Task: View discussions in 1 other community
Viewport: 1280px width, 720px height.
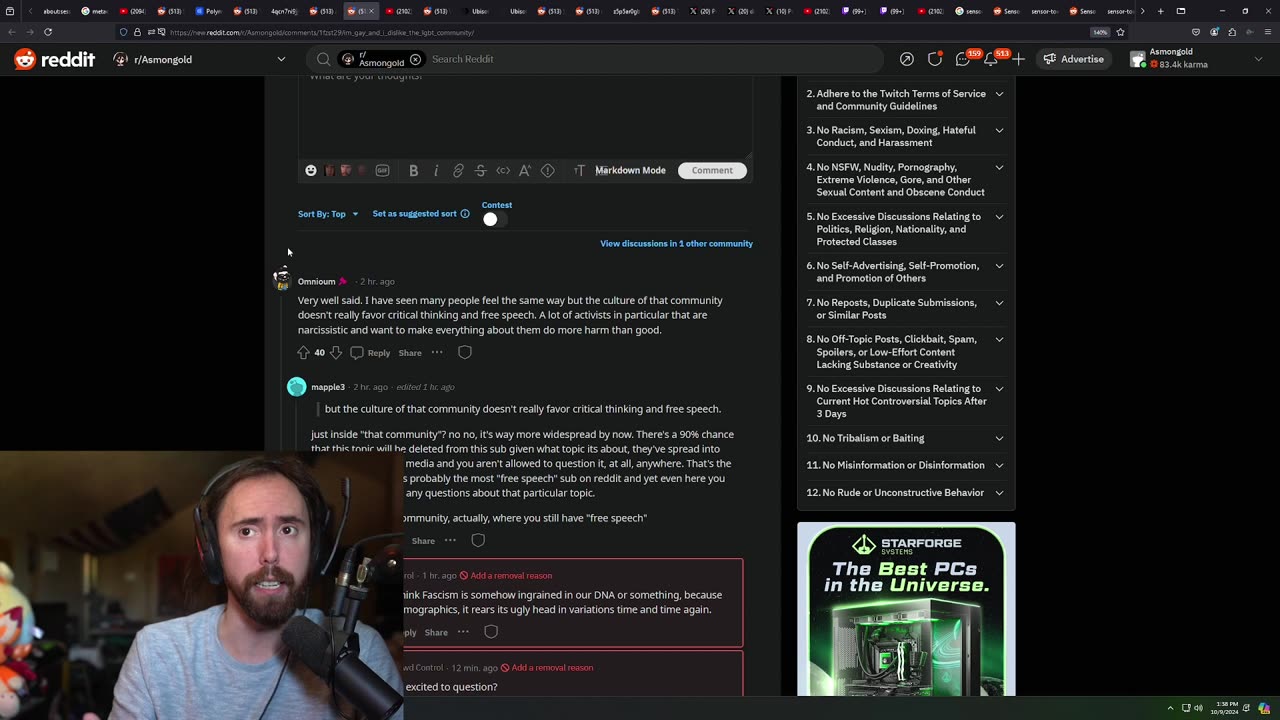Action: click(676, 243)
